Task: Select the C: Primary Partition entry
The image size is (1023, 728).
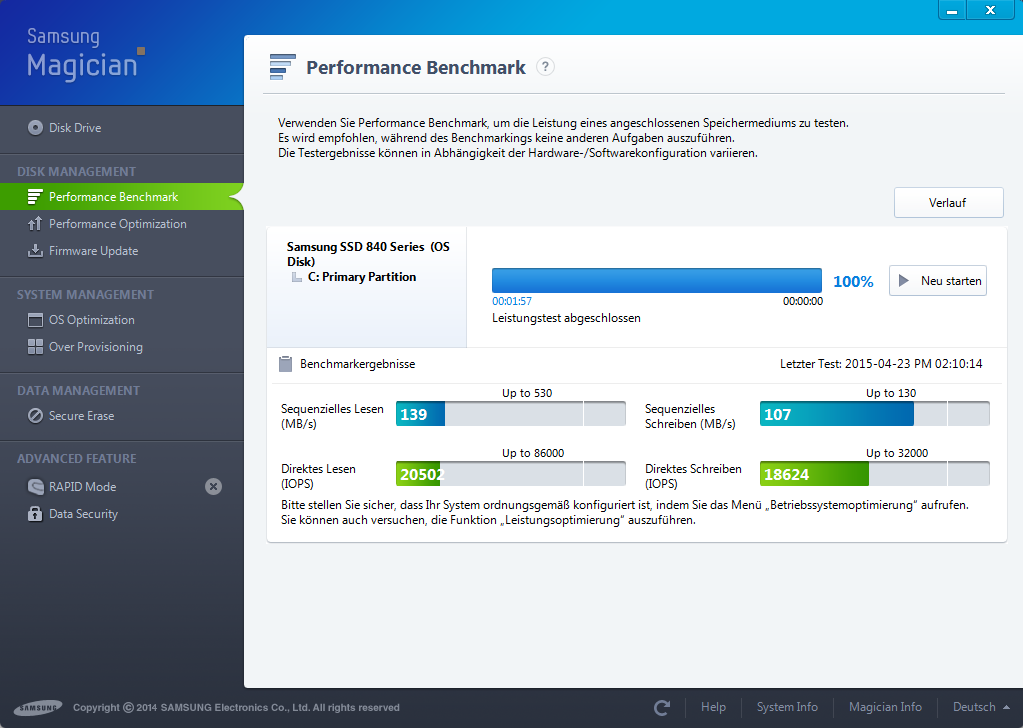Action: 362,277
